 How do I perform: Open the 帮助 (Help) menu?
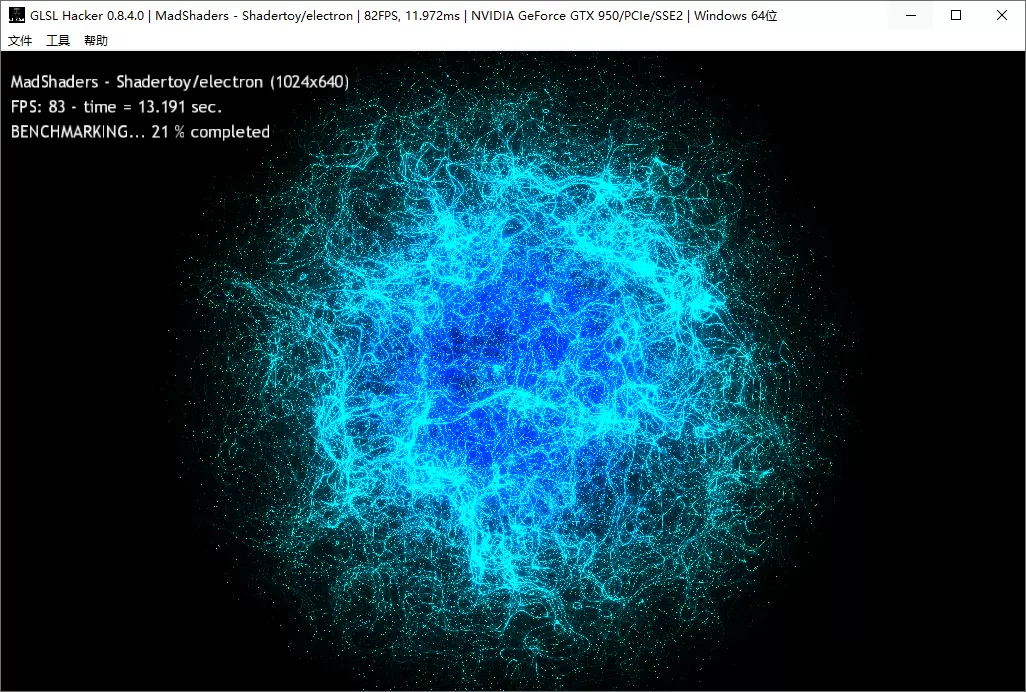95,41
